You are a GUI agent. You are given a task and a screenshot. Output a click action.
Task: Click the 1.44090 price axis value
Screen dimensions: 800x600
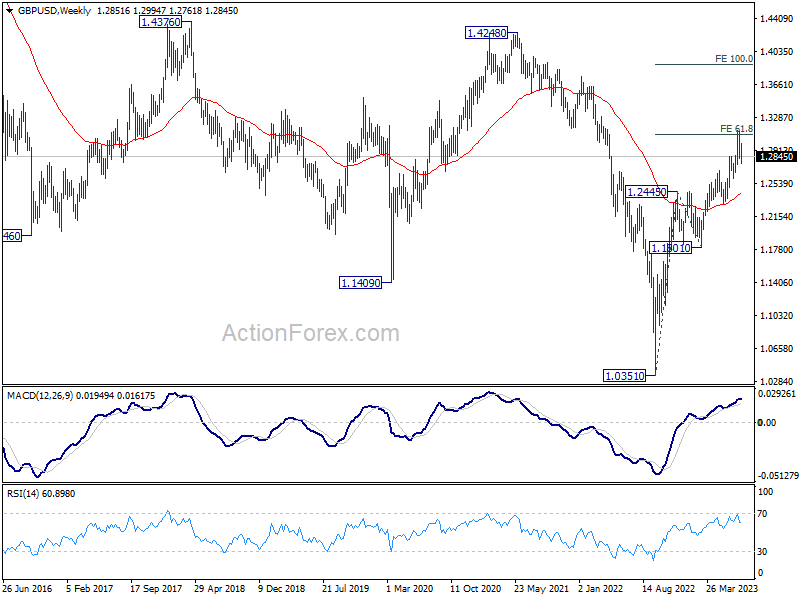pos(776,19)
